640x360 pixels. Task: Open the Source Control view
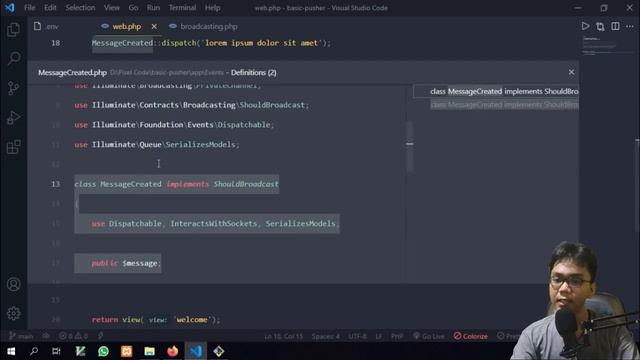click(13, 88)
